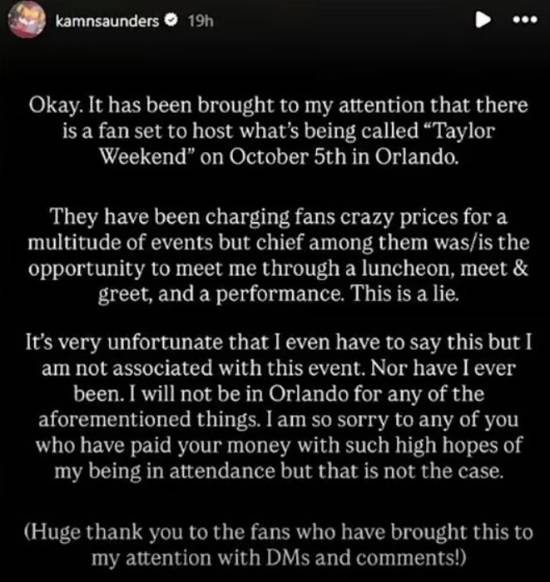This screenshot has width=550, height=582.
Task: Click the verified badge beside kamnsaunders
Action: 171,20
